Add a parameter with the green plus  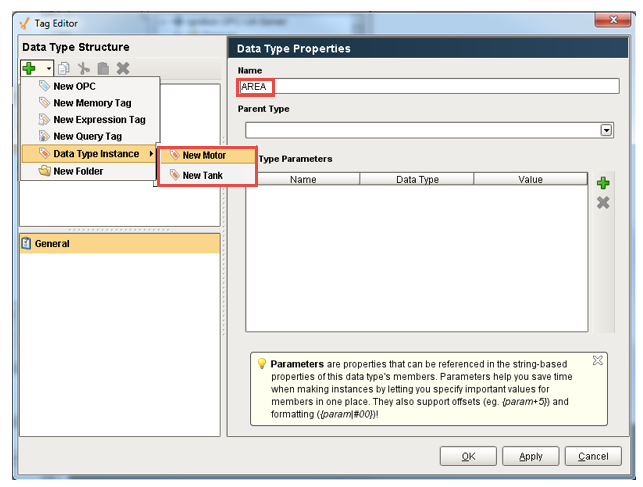(x=603, y=183)
